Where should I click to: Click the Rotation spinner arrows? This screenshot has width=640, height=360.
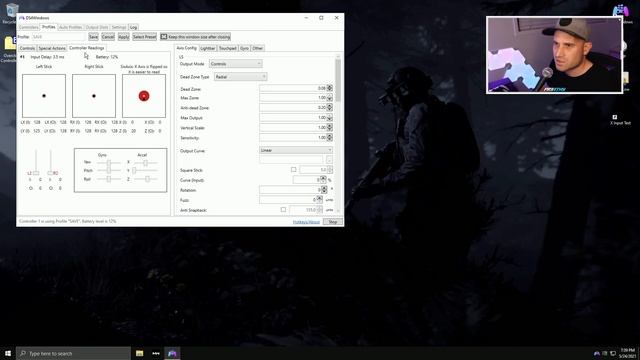tap(324, 190)
